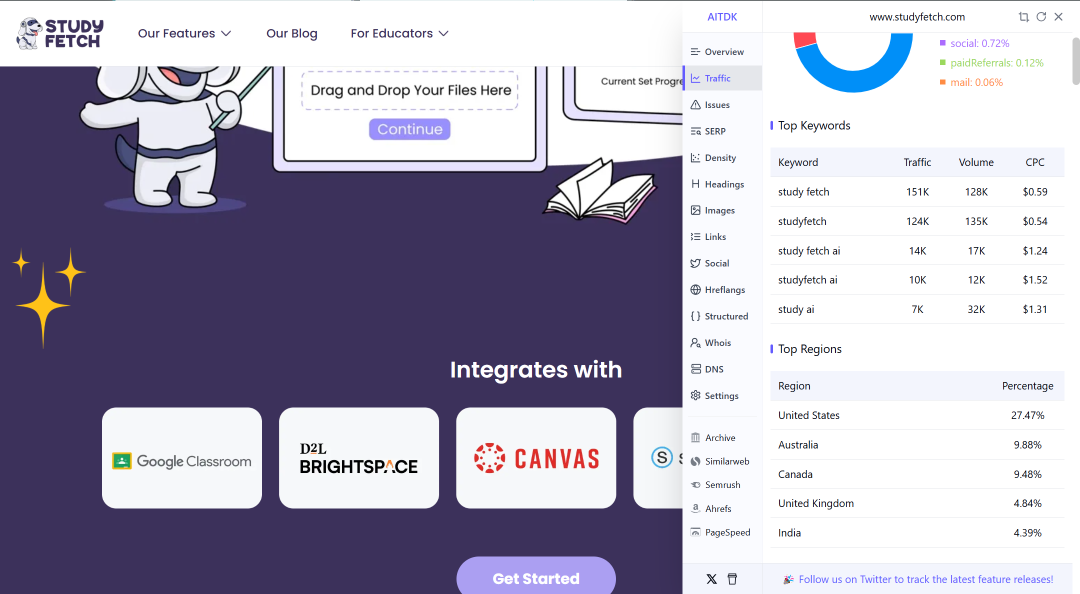This screenshot has width=1080, height=594.
Task: Select the Google Classroom integration card
Action: click(x=182, y=458)
